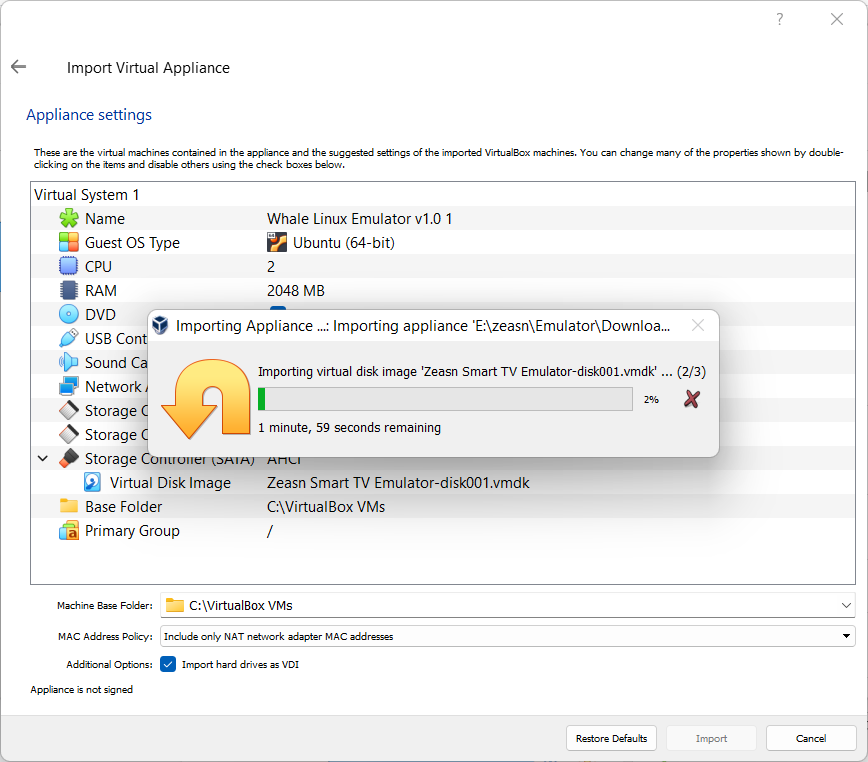Click the Guest OS Type colorful icon
868x762 pixels.
[x=69, y=242]
